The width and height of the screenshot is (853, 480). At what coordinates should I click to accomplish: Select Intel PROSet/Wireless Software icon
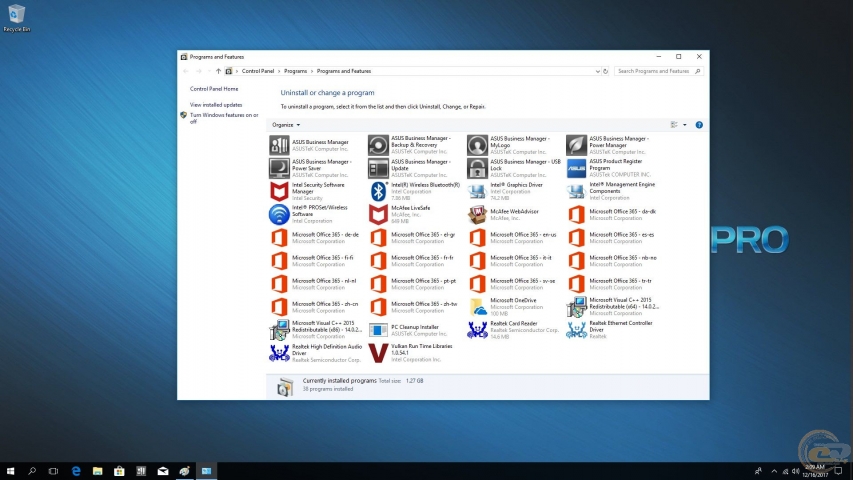point(279,214)
